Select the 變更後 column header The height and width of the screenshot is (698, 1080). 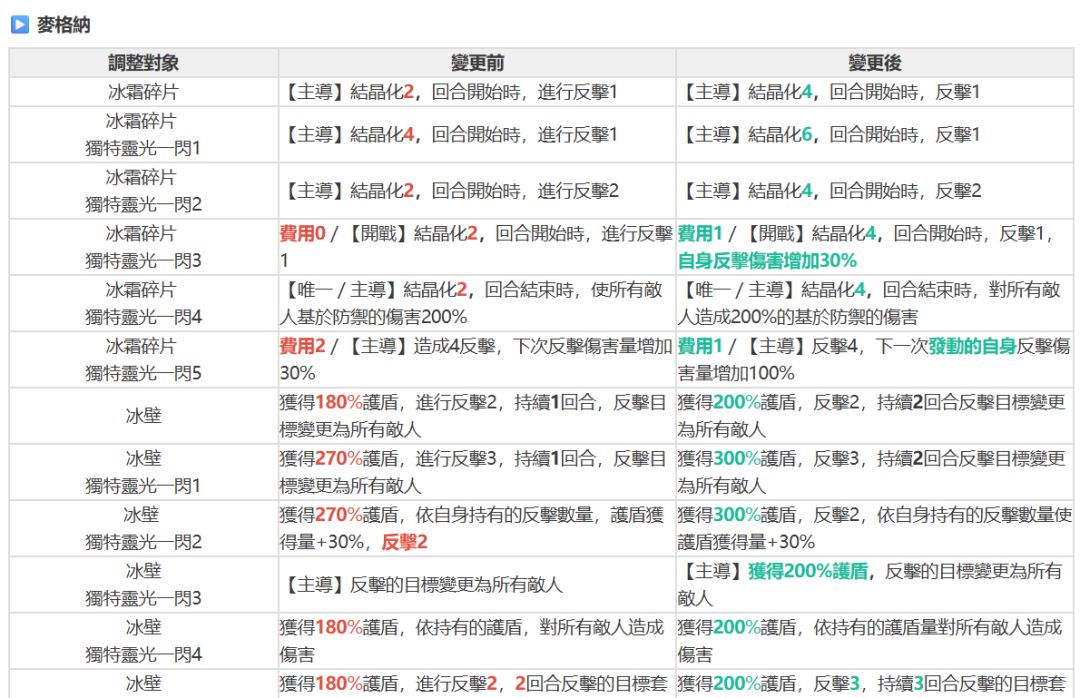pyautogui.click(x=875, y=63)
